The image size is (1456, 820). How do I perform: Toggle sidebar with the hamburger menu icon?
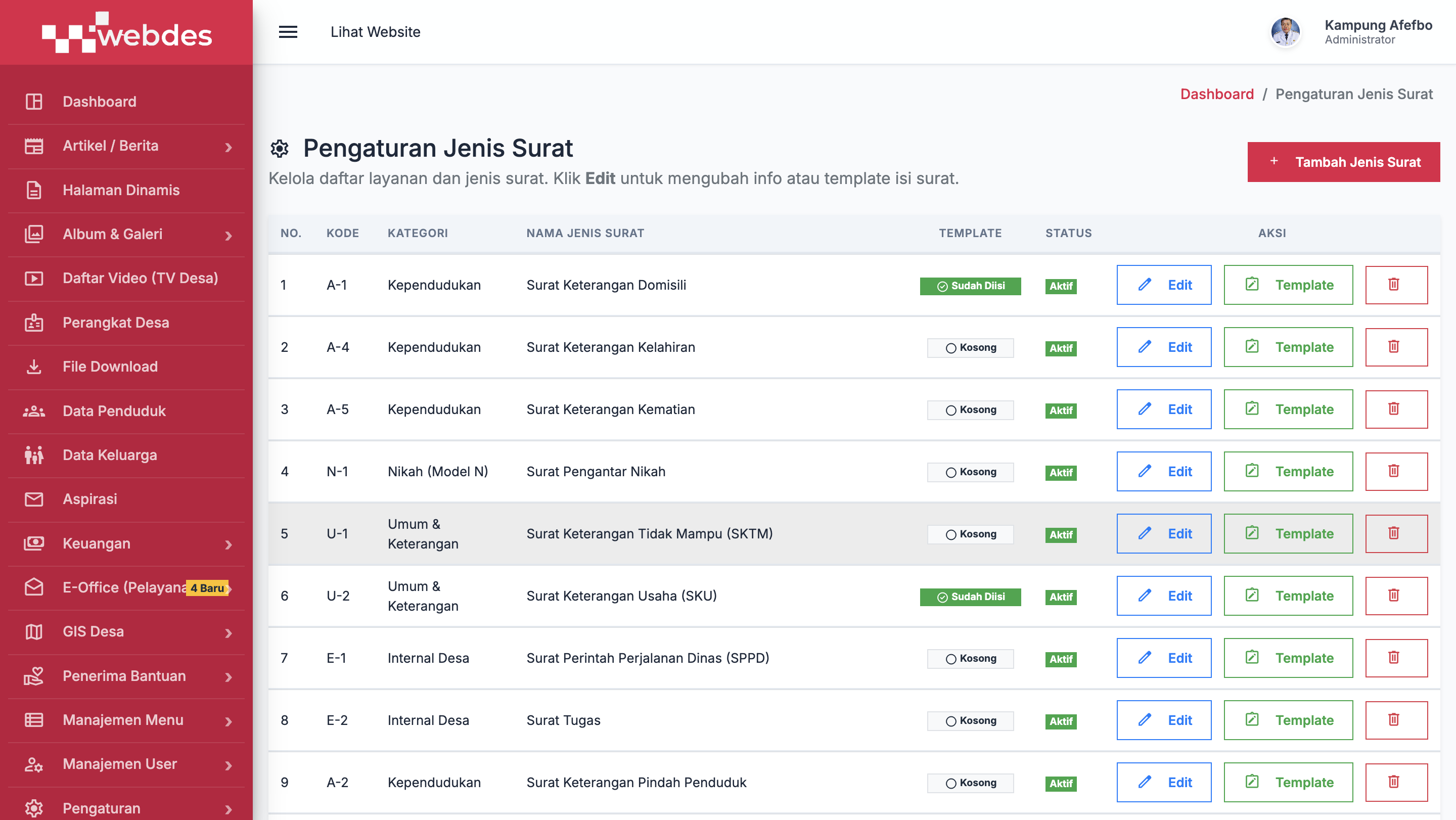[288, 32]
